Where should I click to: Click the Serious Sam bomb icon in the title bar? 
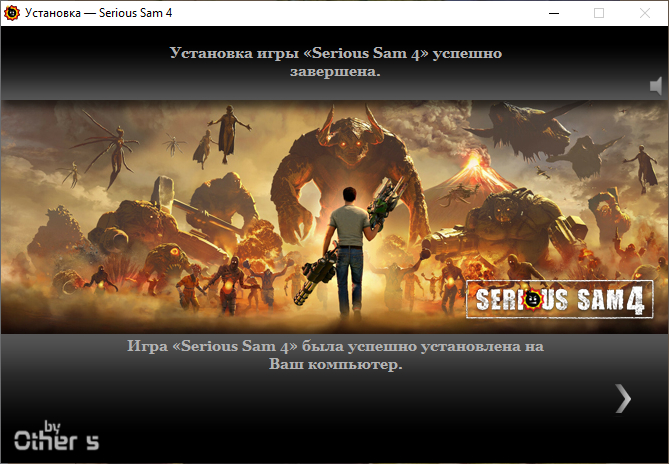point(12,13)
